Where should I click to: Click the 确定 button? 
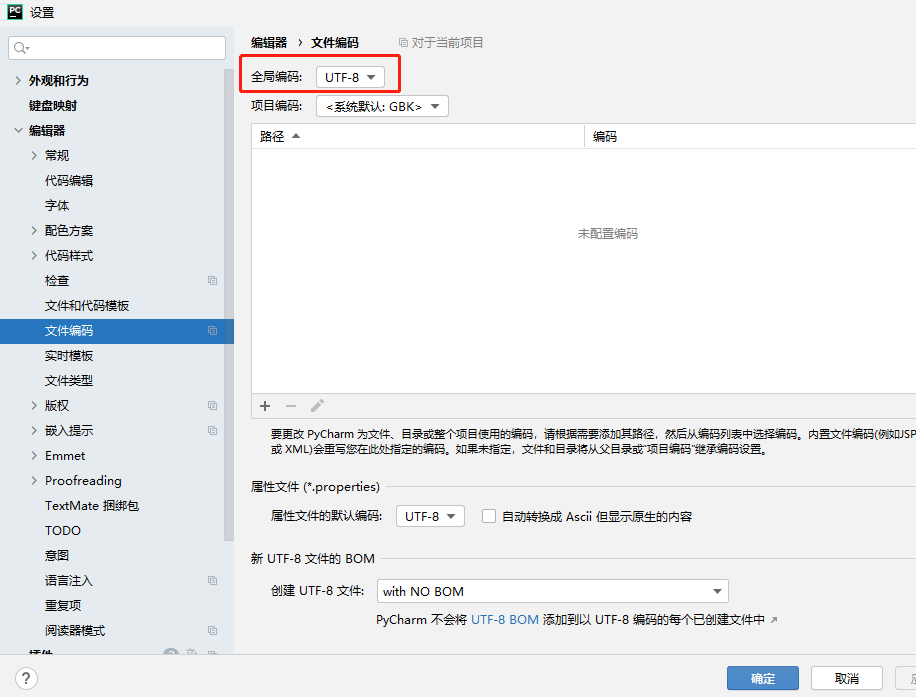tap(762, 678)
